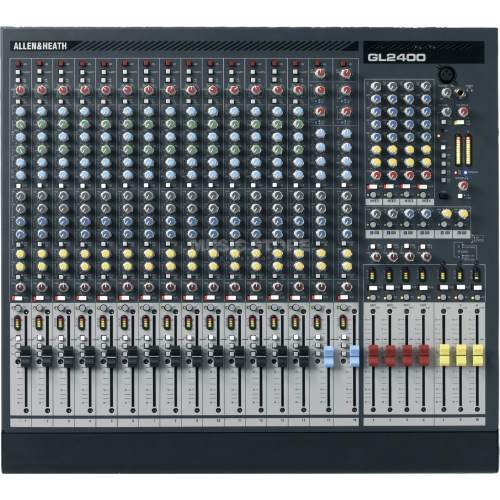Click the blue power indicator LED

pos(464,172)
